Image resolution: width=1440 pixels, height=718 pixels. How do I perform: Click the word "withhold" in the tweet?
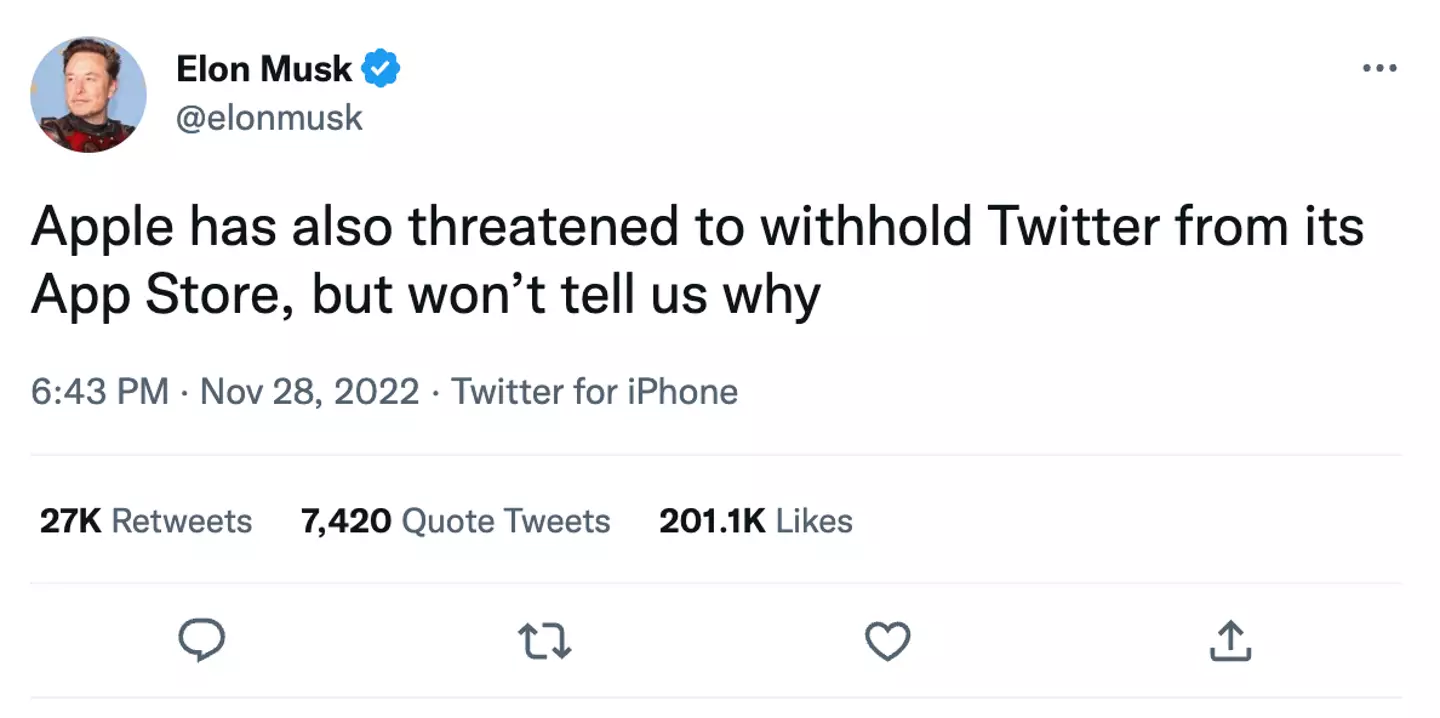tap(864, 228)
